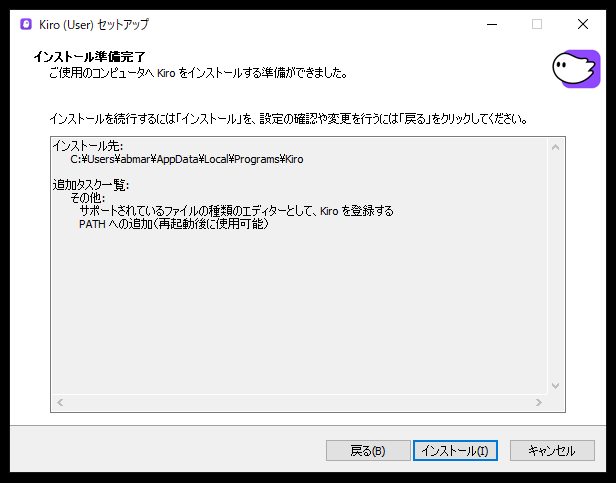The width and height of the screenshot is (616, 483).
Task: Click the left arrow of horizontal scrollbar
Action: (x=60, y=402)
